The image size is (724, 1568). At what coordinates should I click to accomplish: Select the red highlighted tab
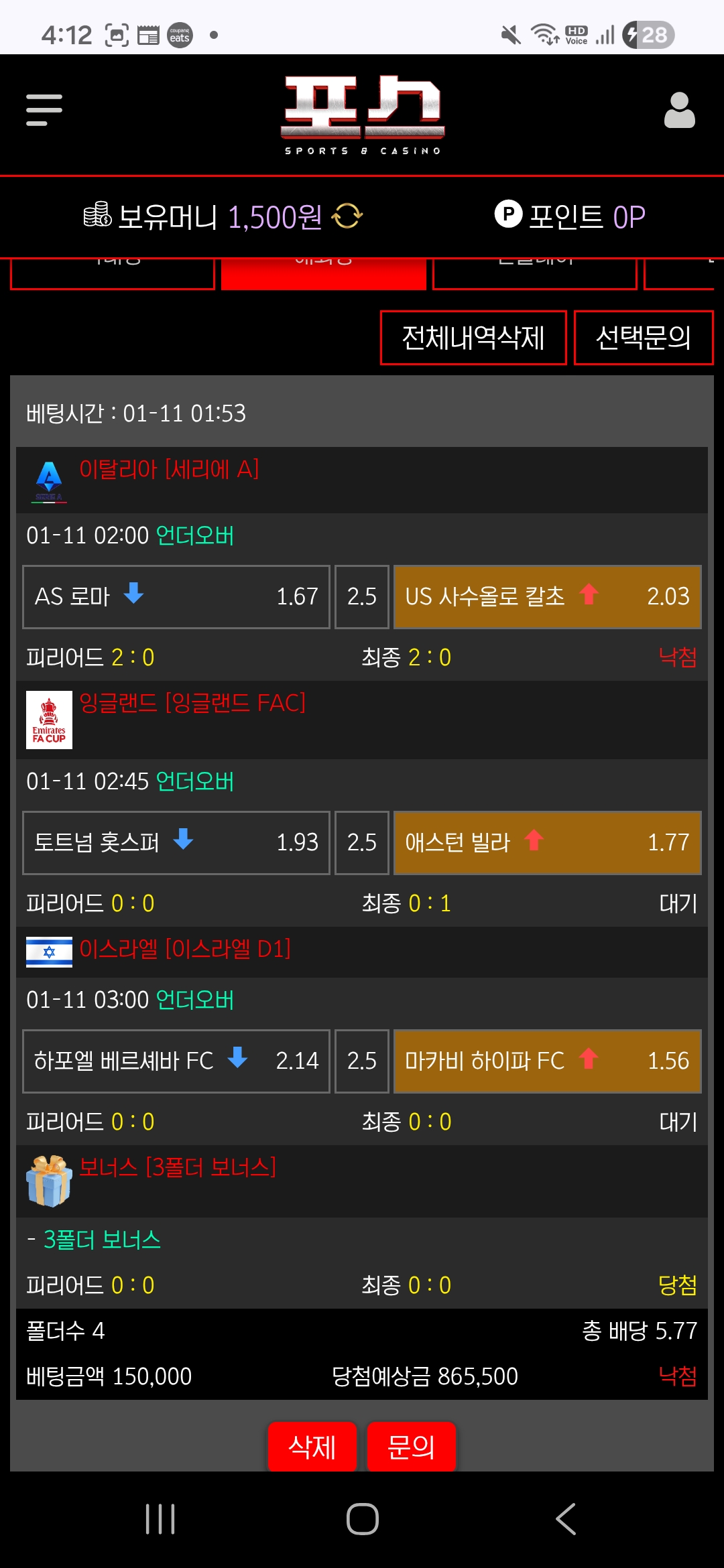[324, 275]
